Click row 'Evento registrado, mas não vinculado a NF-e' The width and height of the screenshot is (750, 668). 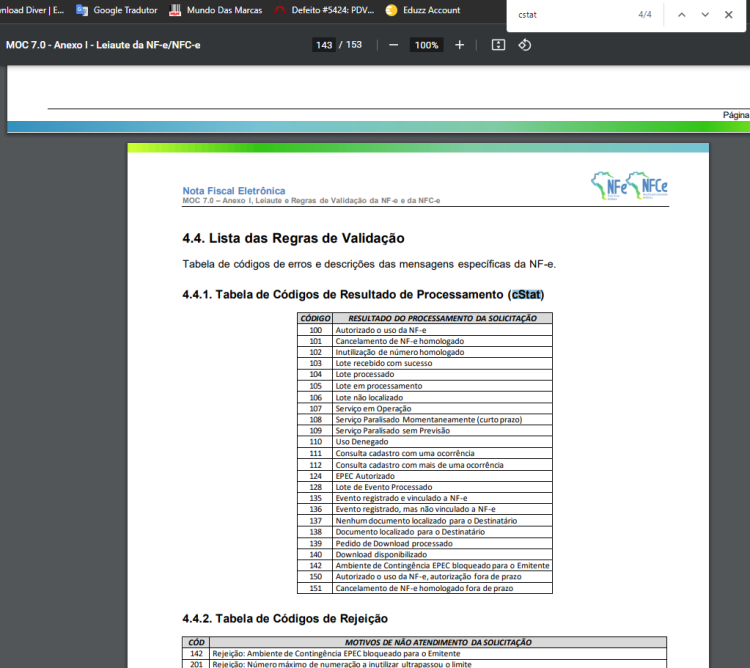click(425, 509)
